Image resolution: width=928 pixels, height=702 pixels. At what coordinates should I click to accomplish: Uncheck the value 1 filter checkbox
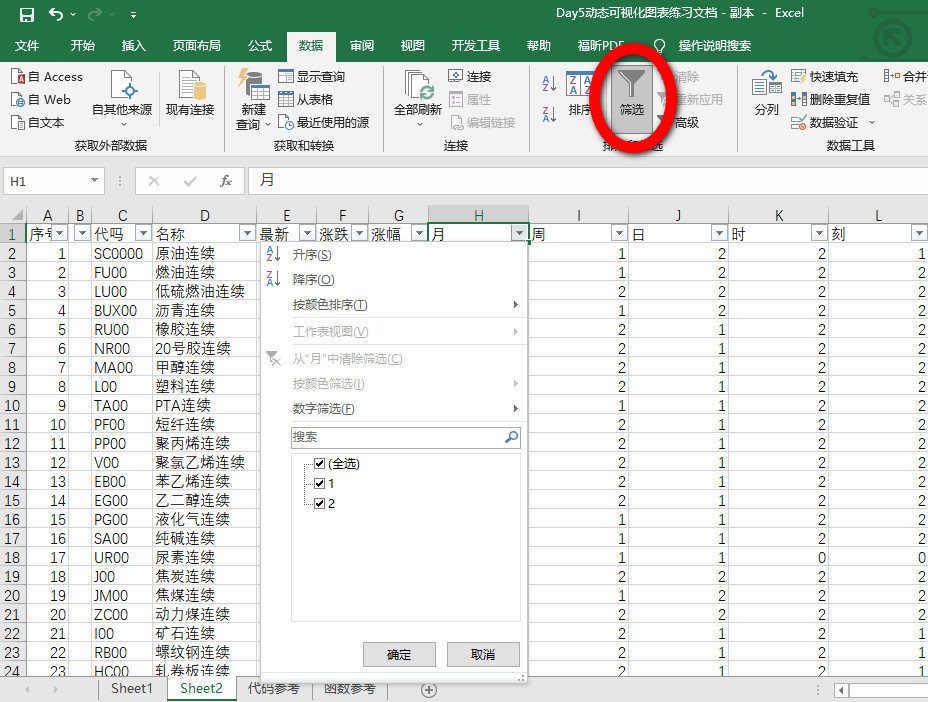click(x=320, y=483)
